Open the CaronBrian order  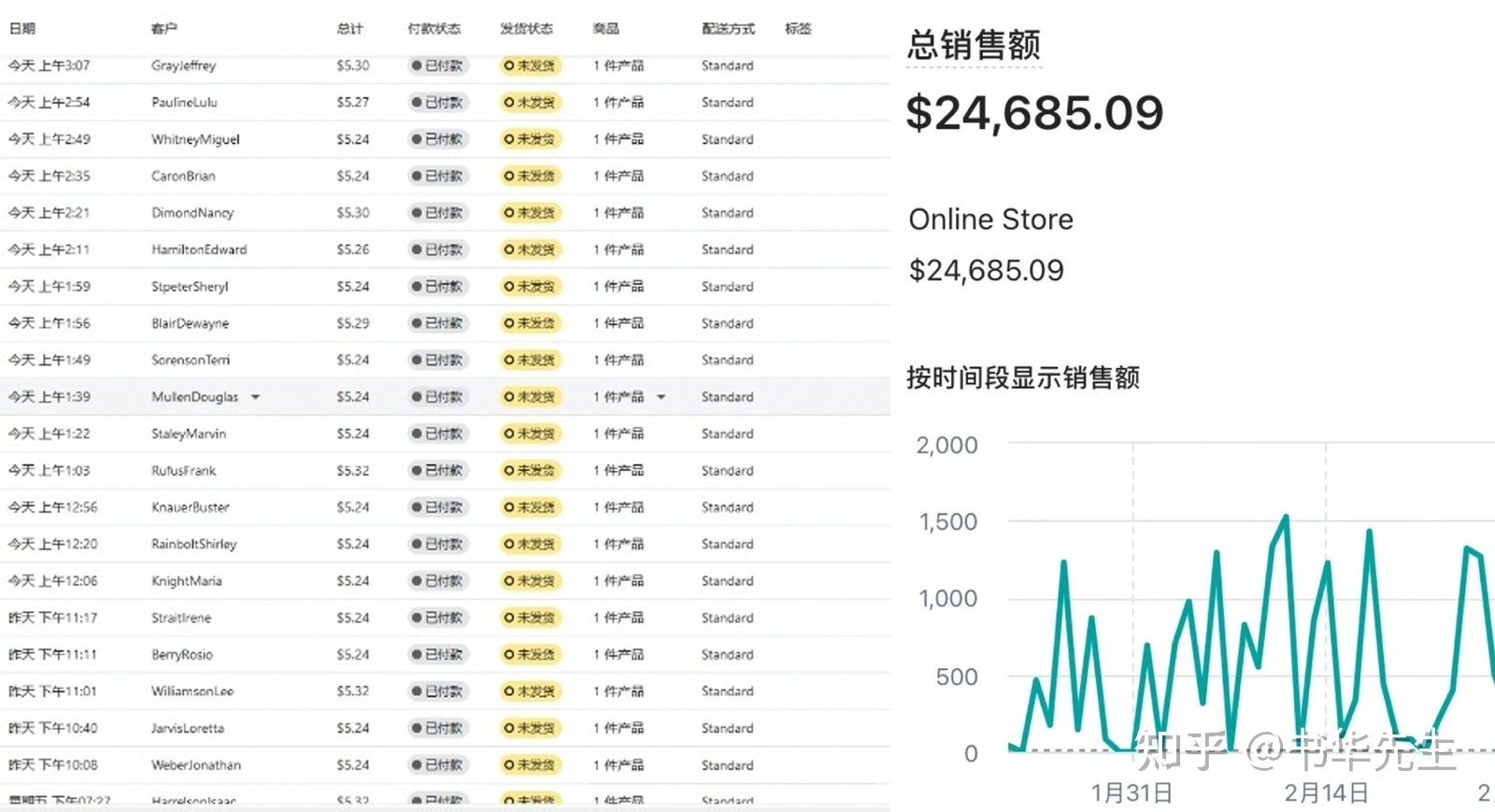[x=445, y=176]
